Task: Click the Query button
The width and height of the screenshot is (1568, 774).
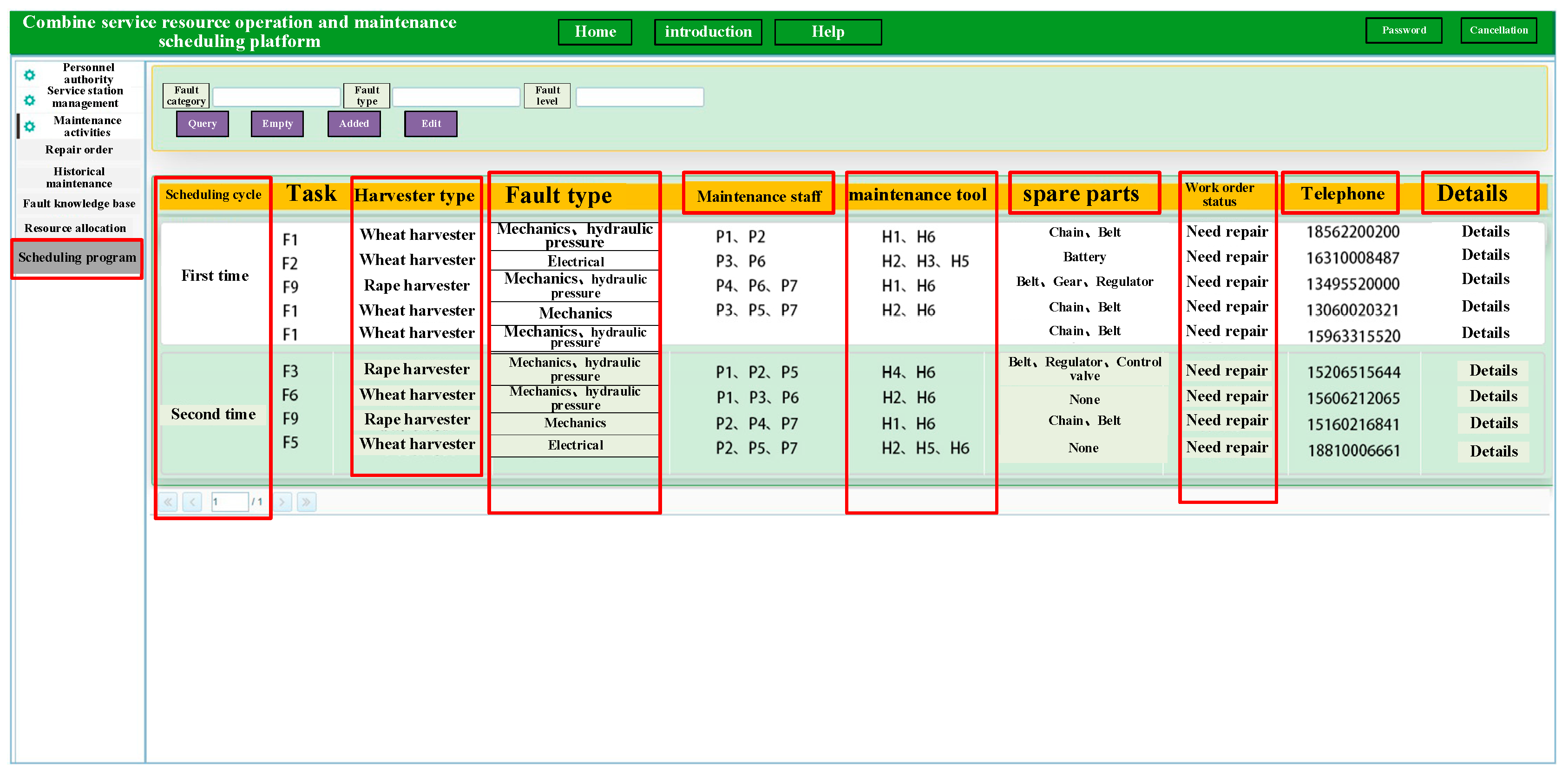Action: point(202,124)
